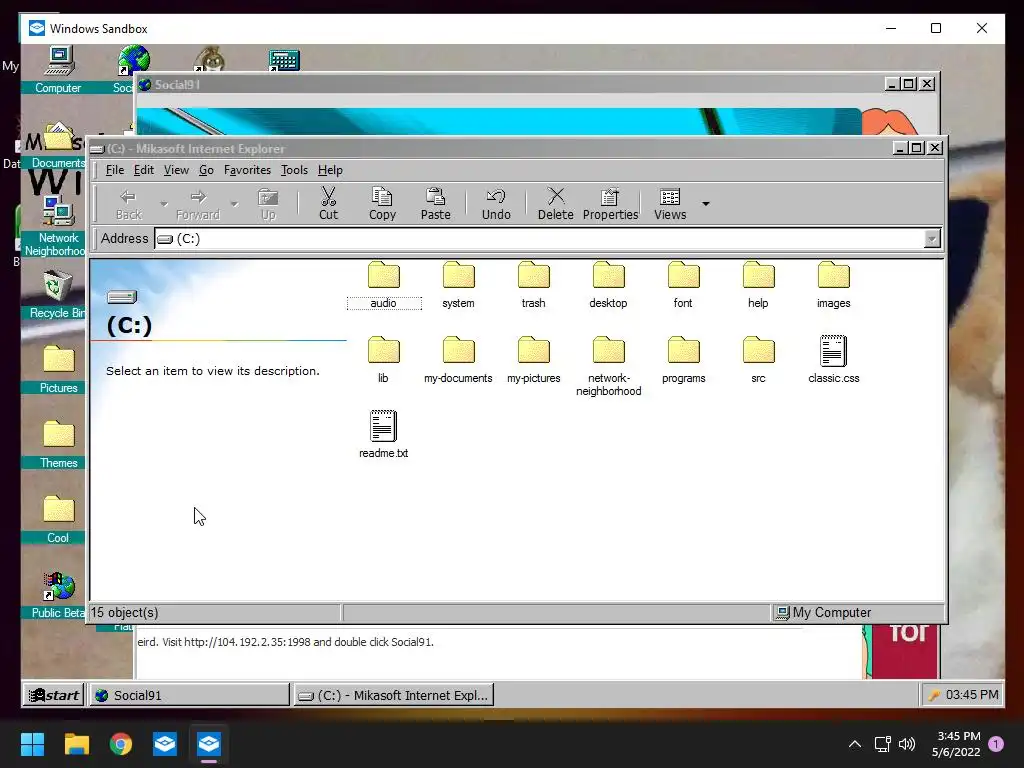Viewport: 1024px width, 768px height.
Task: Click the Documents desktop icon
Action: point(58,145)
